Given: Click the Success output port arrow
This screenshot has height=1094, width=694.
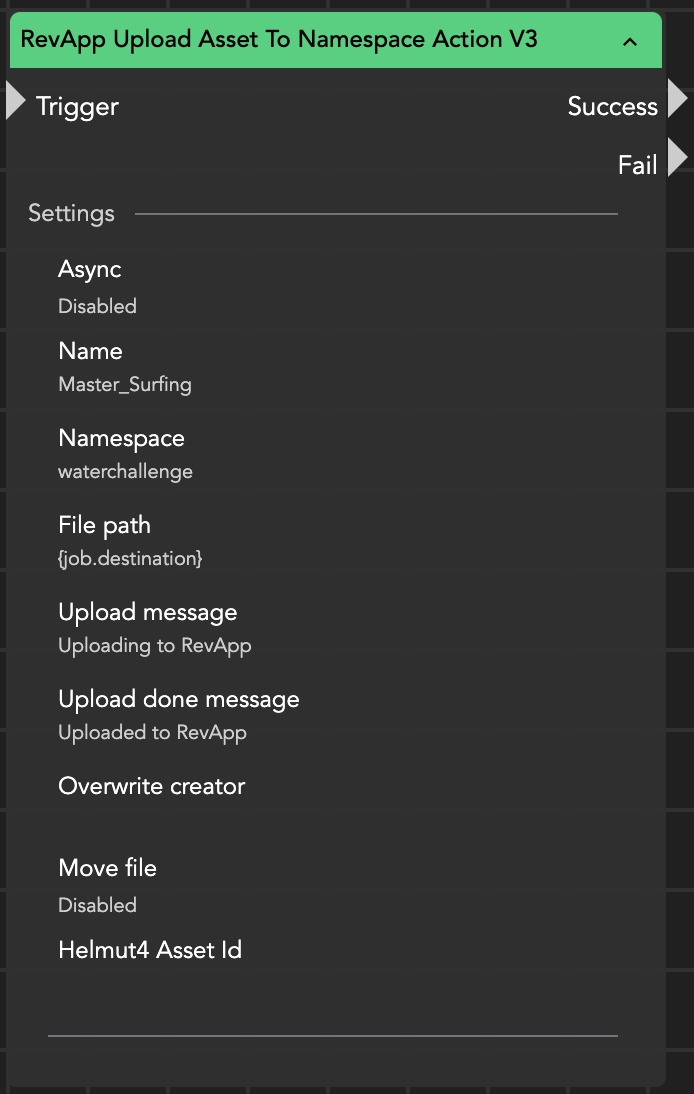Looking at the screenshot, I should pyautogui.click(x=677, y=99).
